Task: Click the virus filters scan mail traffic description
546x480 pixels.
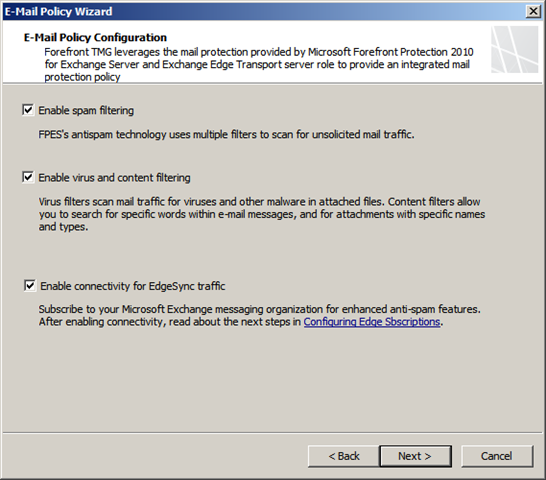Action: pyautogui.click(x=262, y=214)
